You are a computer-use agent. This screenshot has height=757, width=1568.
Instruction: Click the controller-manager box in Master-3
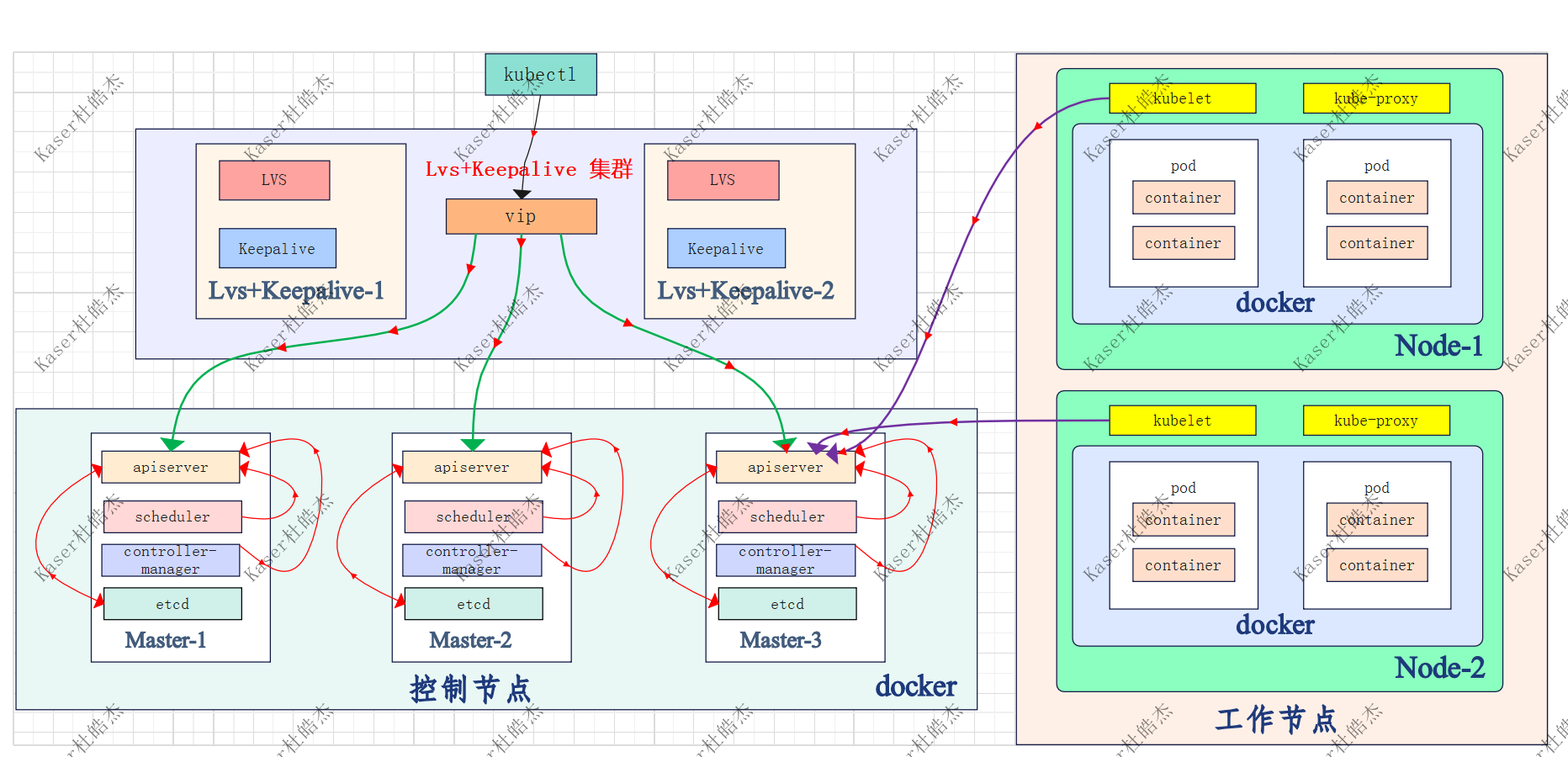[786, 560]
